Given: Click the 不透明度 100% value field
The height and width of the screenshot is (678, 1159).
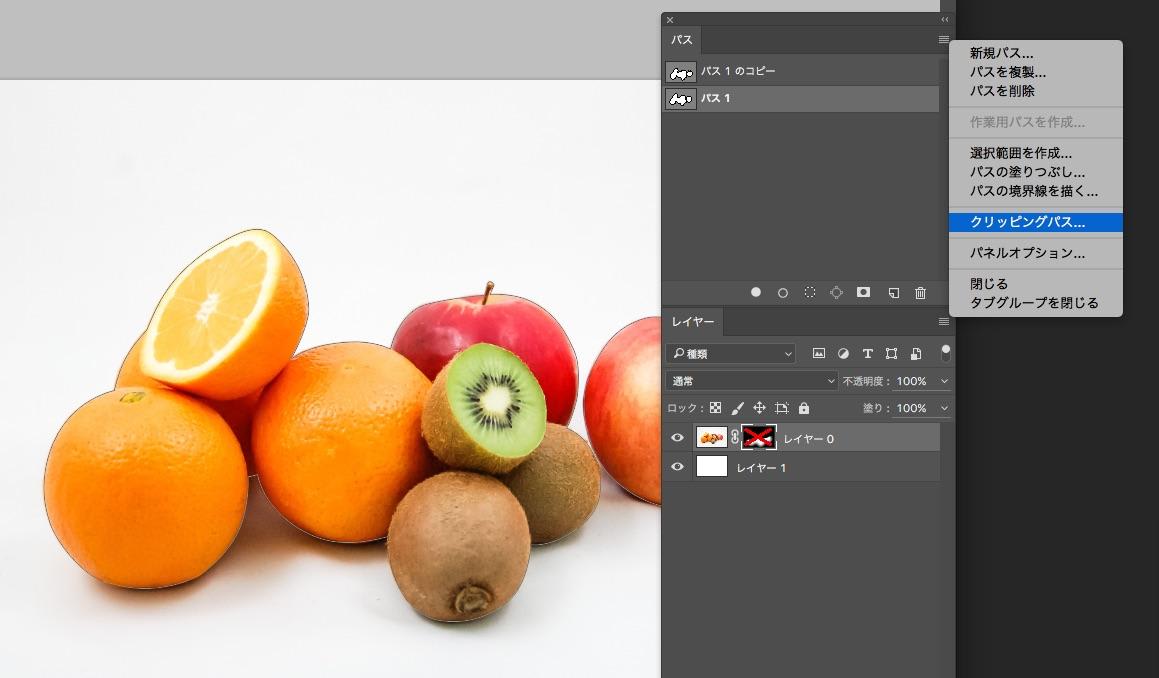Looking at the screenshot, I should click(x=911, y=381).
